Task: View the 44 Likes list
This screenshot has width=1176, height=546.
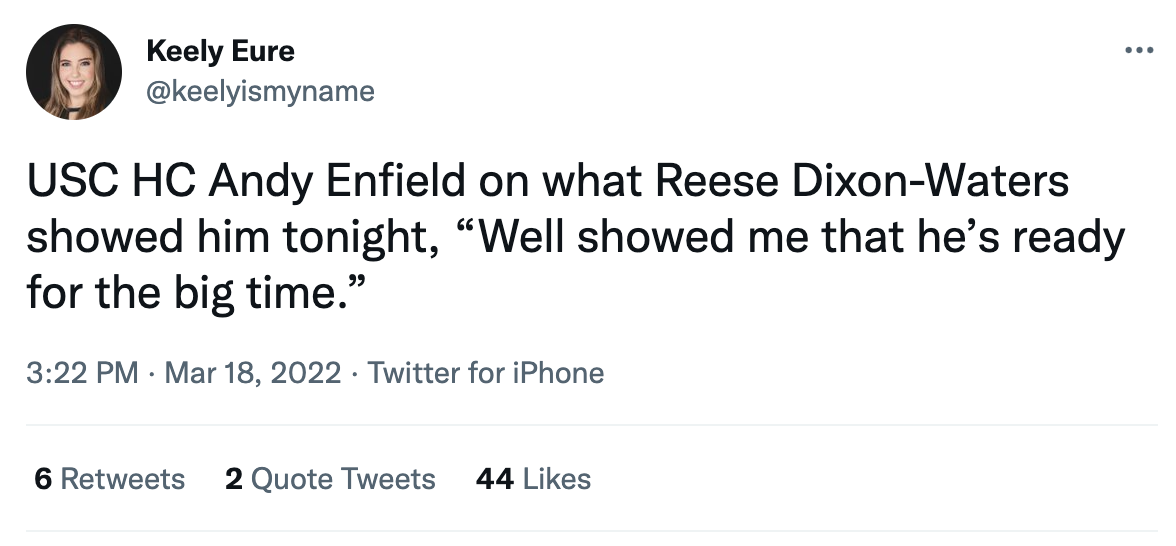Action: 533,479
